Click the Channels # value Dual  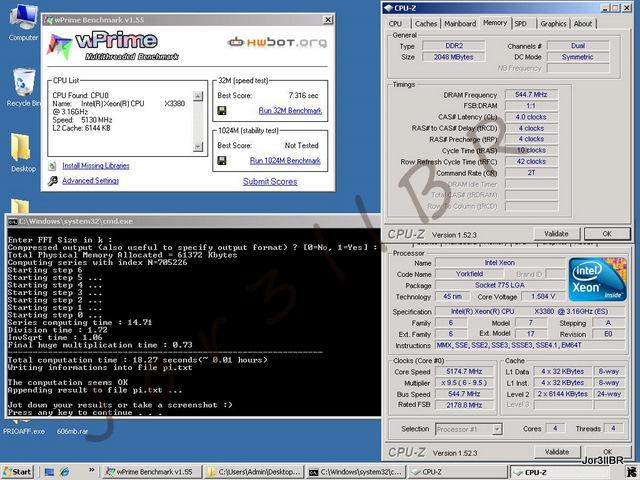578,46
